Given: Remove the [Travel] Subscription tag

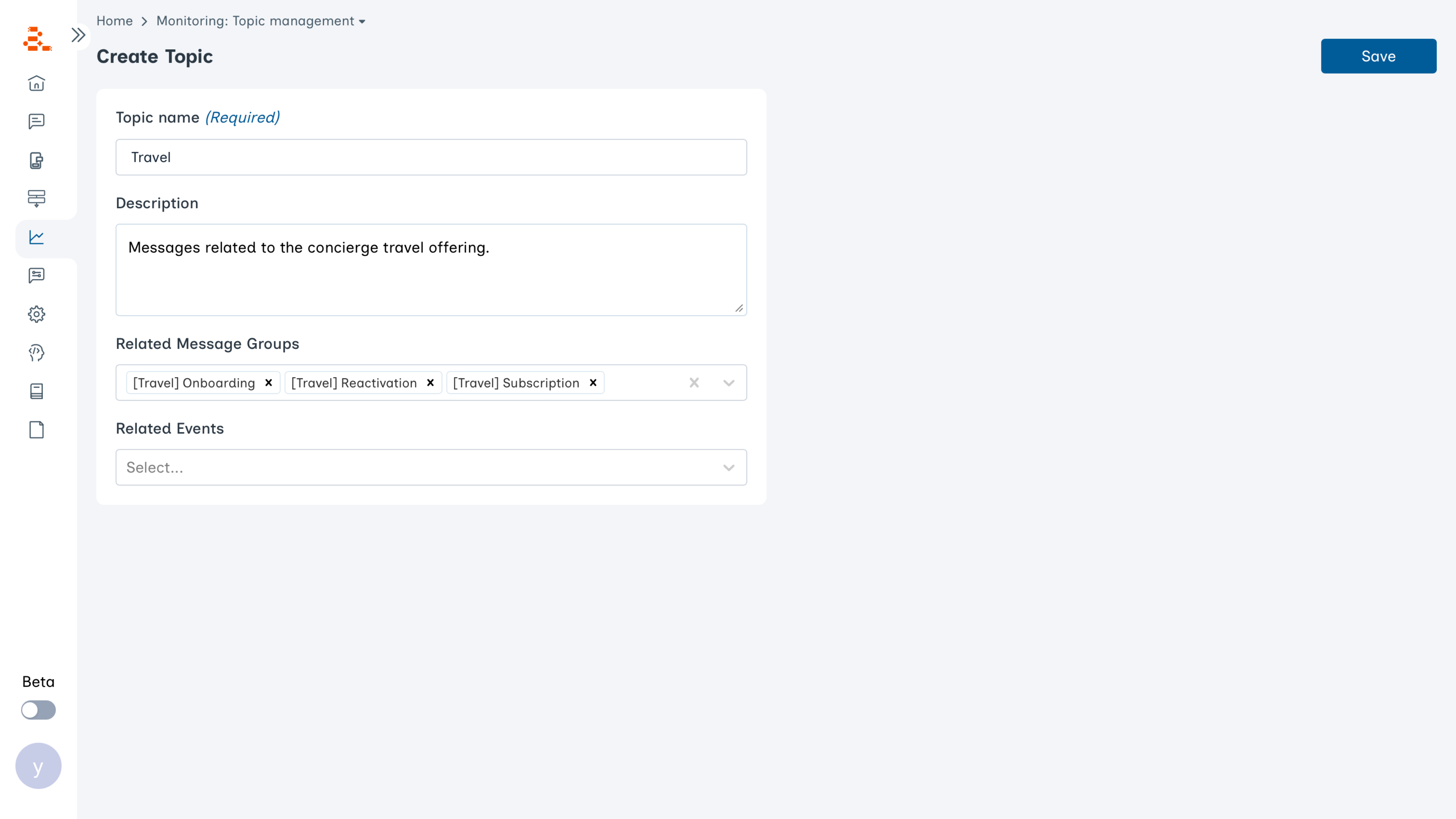Looking at the screenshot, I should coord(593,383).
